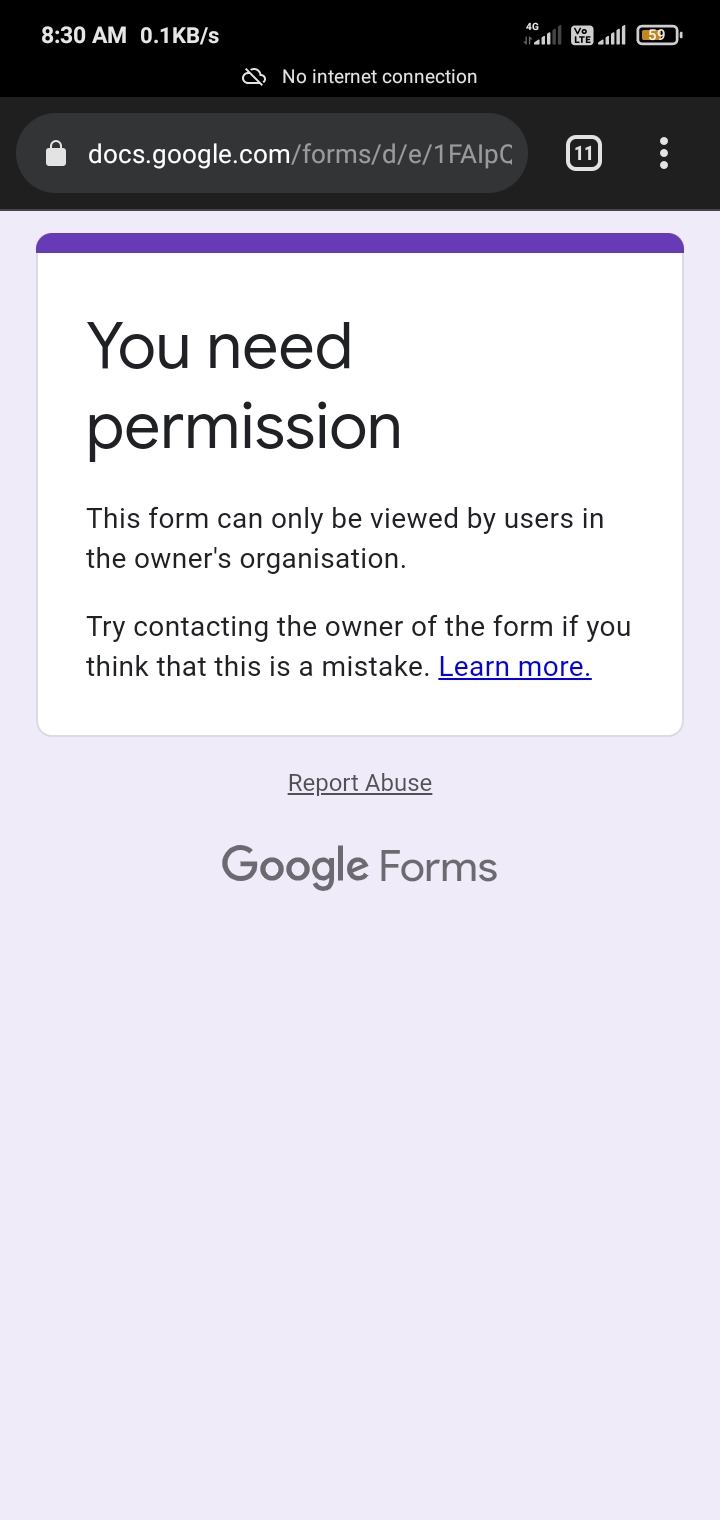Tap the Google Forms logo
This screenshot has width=720, height=1520.
pos(359,865)
